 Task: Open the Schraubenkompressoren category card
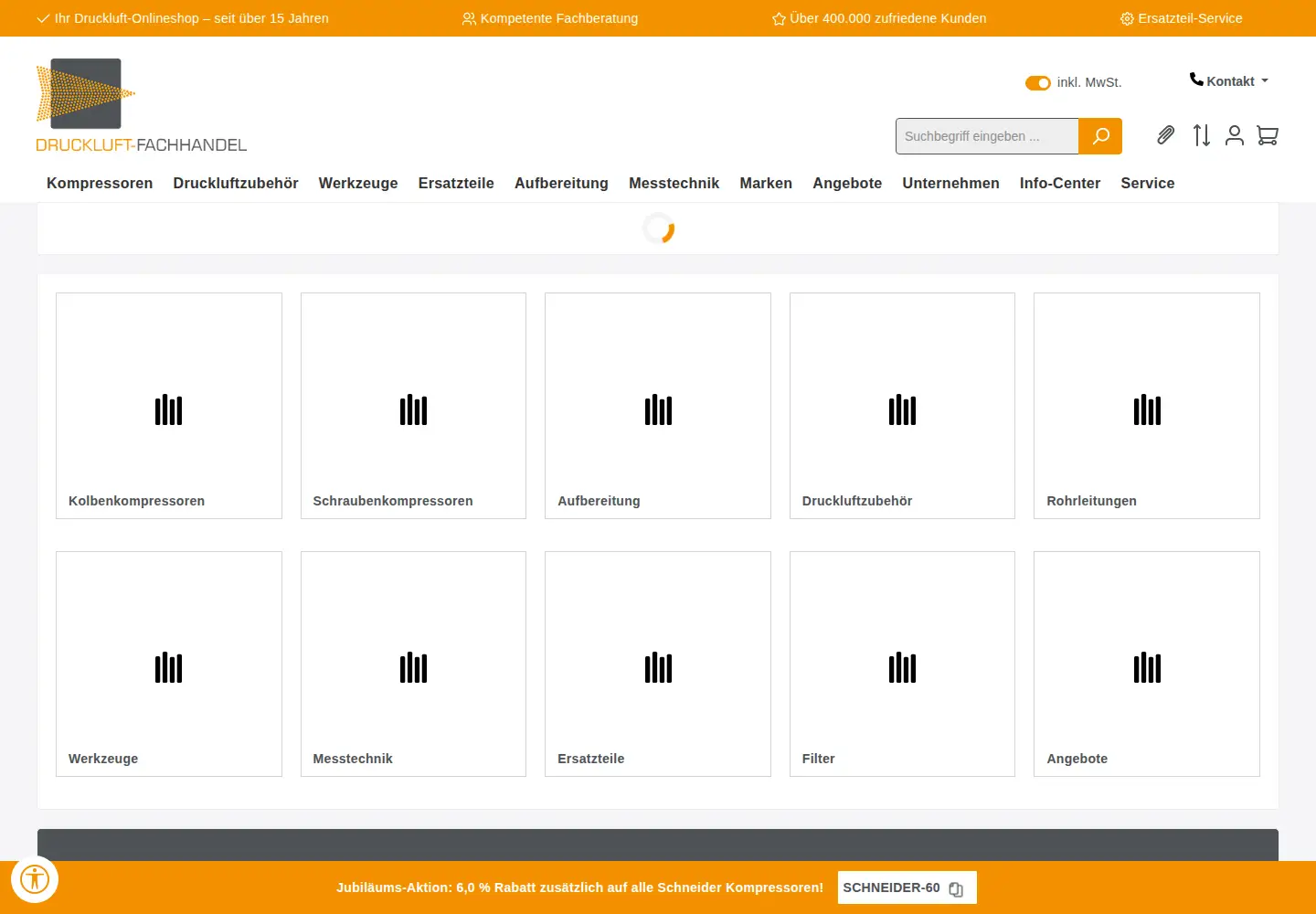click(413, 406)
